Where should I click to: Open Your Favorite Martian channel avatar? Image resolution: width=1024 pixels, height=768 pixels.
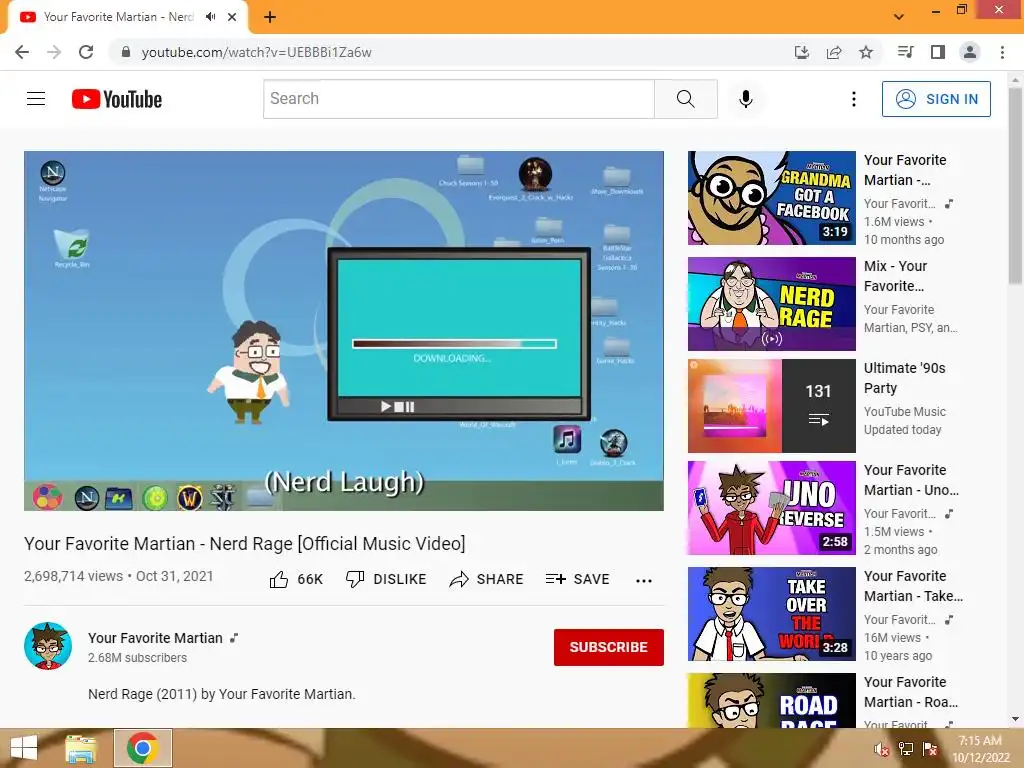(x=48, y=646)
